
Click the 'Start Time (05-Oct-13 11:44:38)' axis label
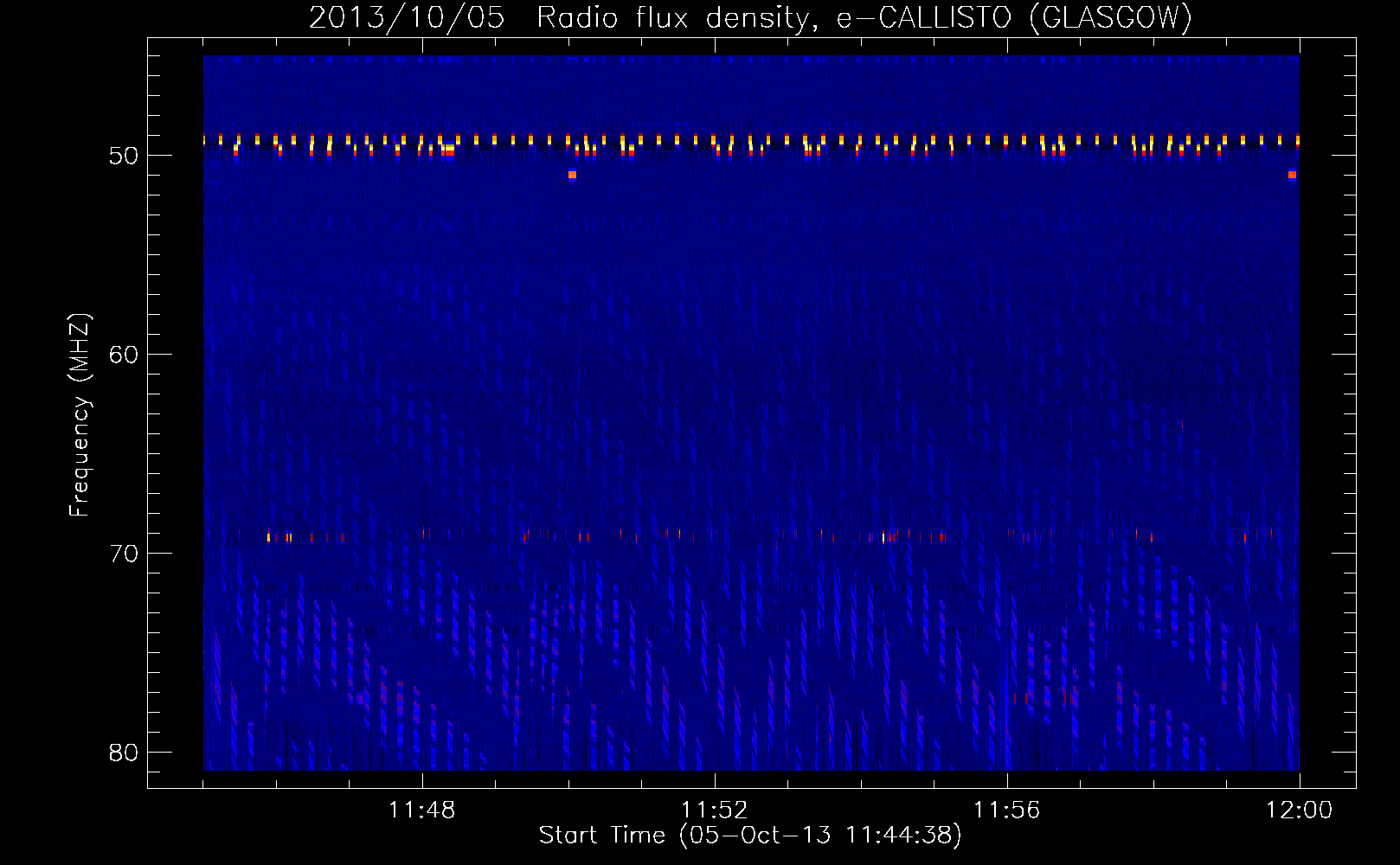(x=750, y=836)
